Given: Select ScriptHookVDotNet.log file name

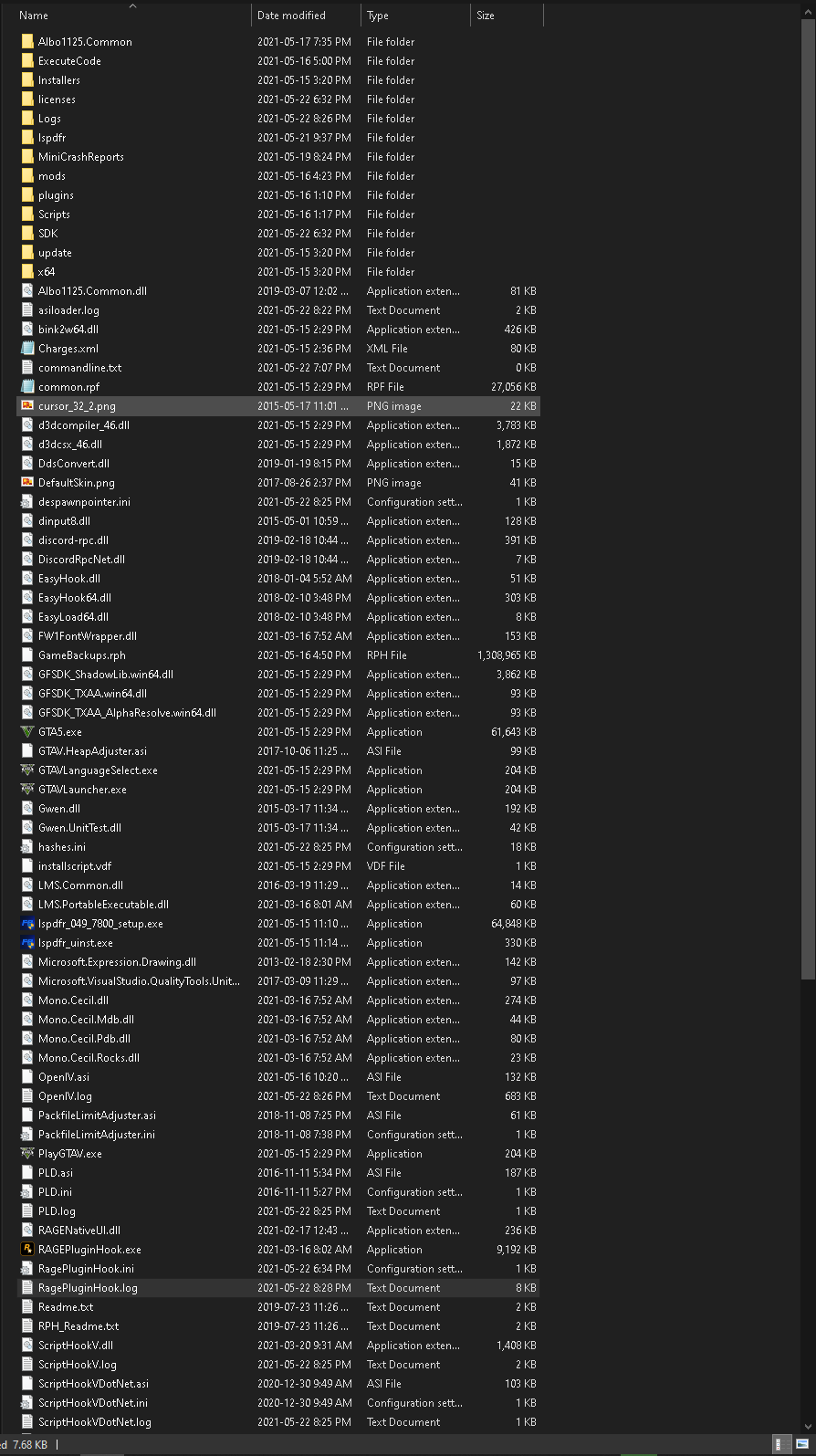Looking at the screenshot, I should point(95,1422).
